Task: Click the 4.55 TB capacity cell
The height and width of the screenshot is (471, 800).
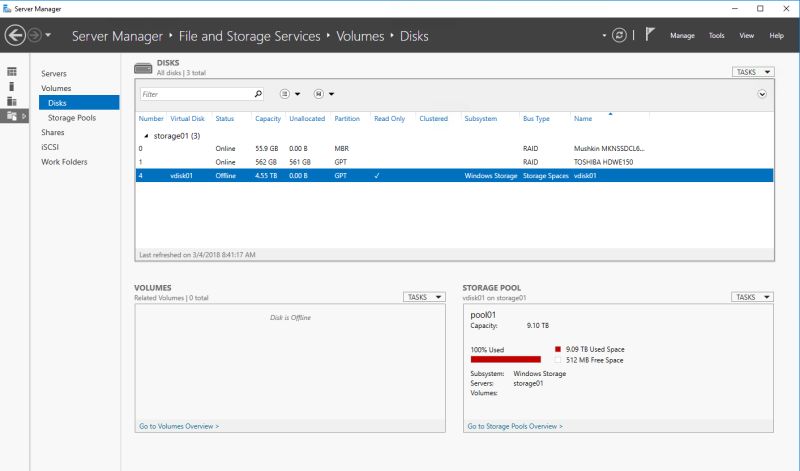Action: click(266, 176)
